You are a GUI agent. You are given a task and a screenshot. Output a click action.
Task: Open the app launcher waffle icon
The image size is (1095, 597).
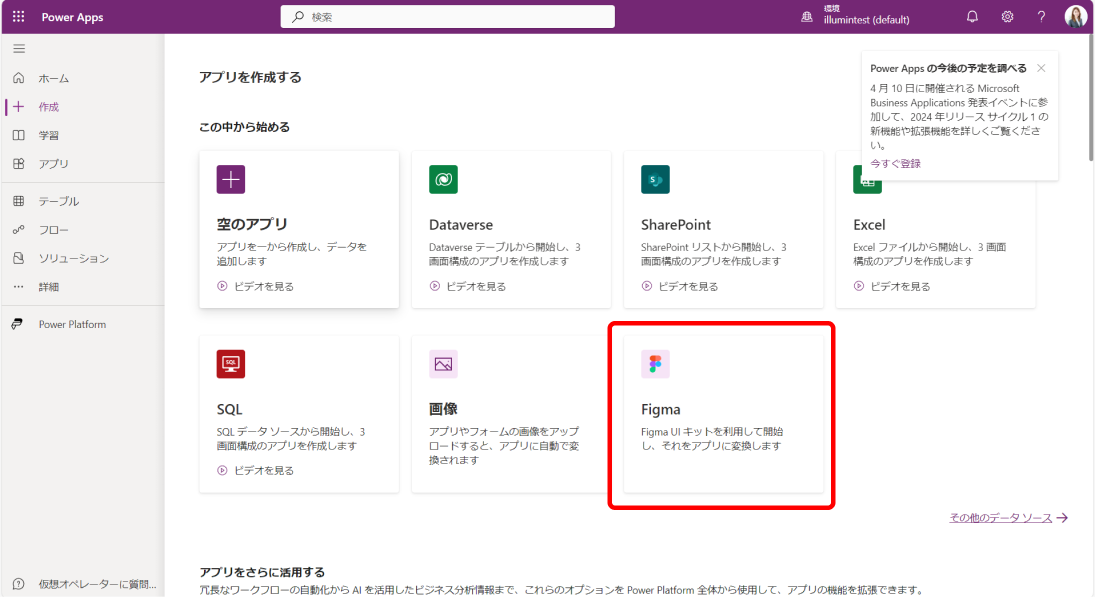pos(19,16)
